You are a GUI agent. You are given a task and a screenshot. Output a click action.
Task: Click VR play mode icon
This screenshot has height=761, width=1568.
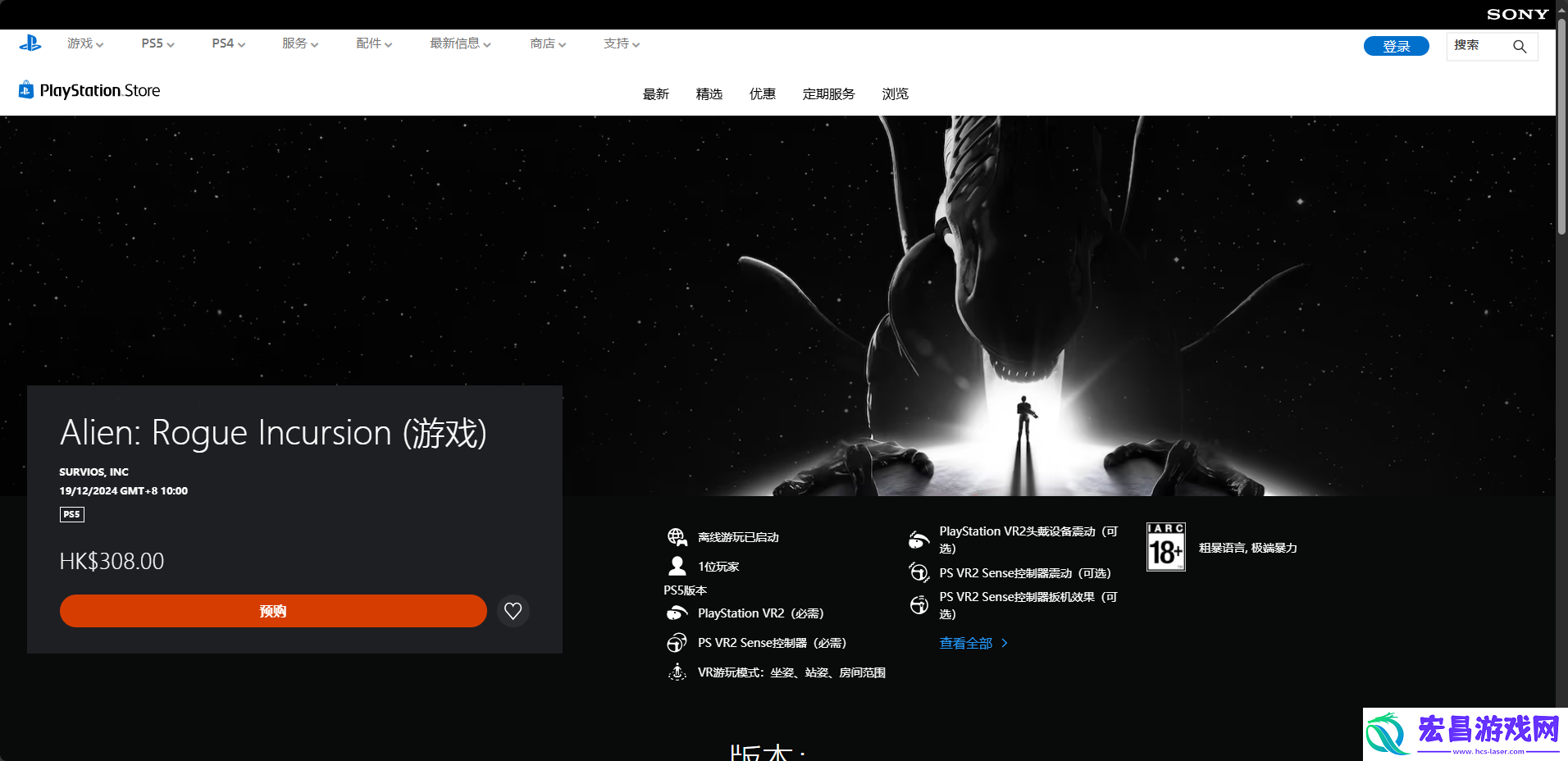point(677,672)
